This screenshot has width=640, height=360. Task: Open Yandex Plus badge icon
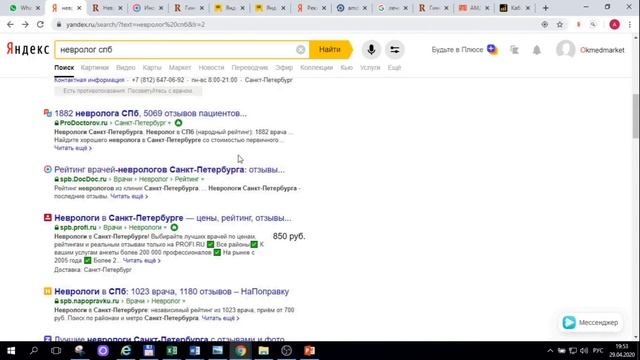pyautogui.click(x=492, y=49)
